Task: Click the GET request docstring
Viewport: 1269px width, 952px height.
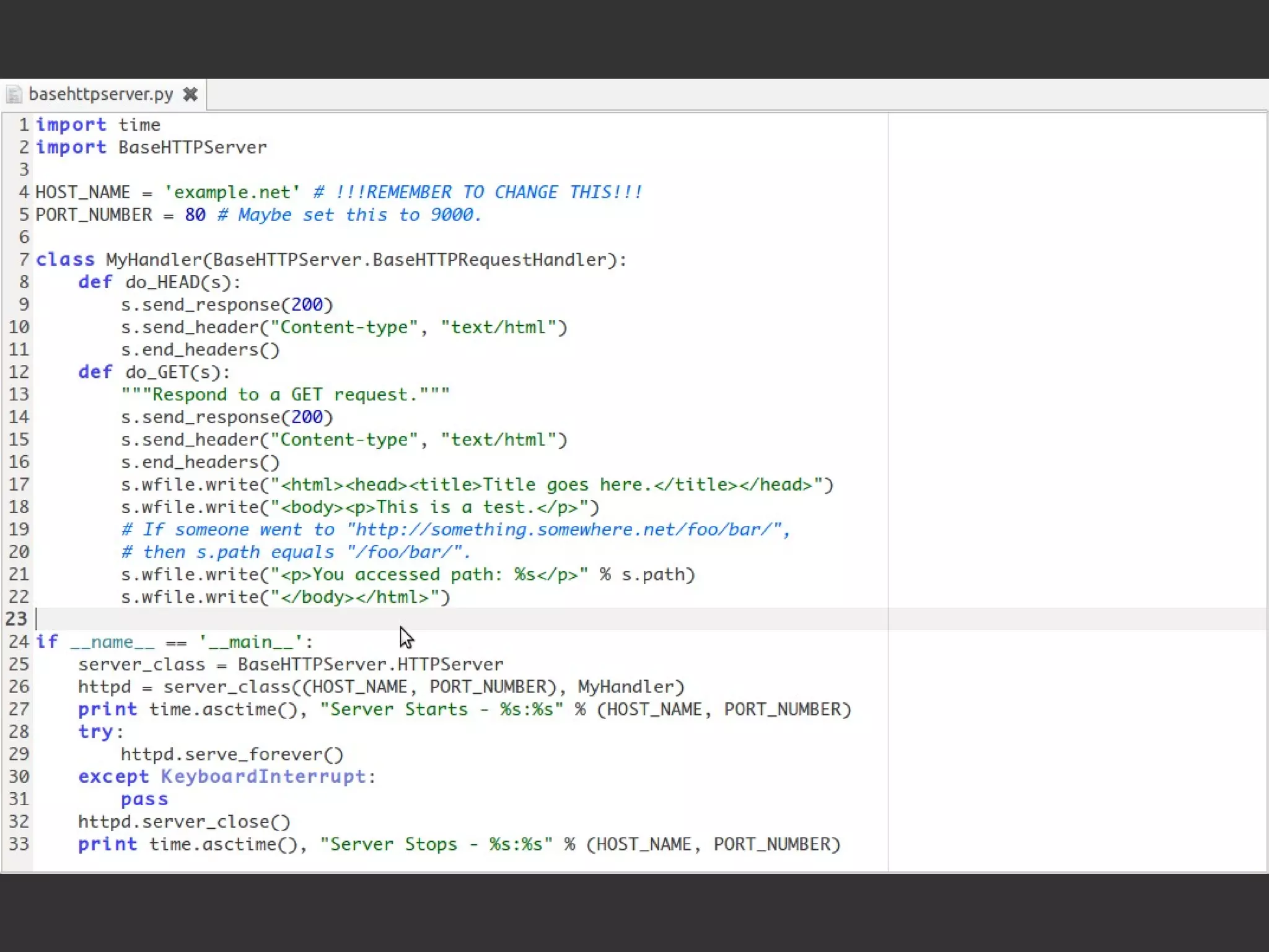Action: point(285,395)
